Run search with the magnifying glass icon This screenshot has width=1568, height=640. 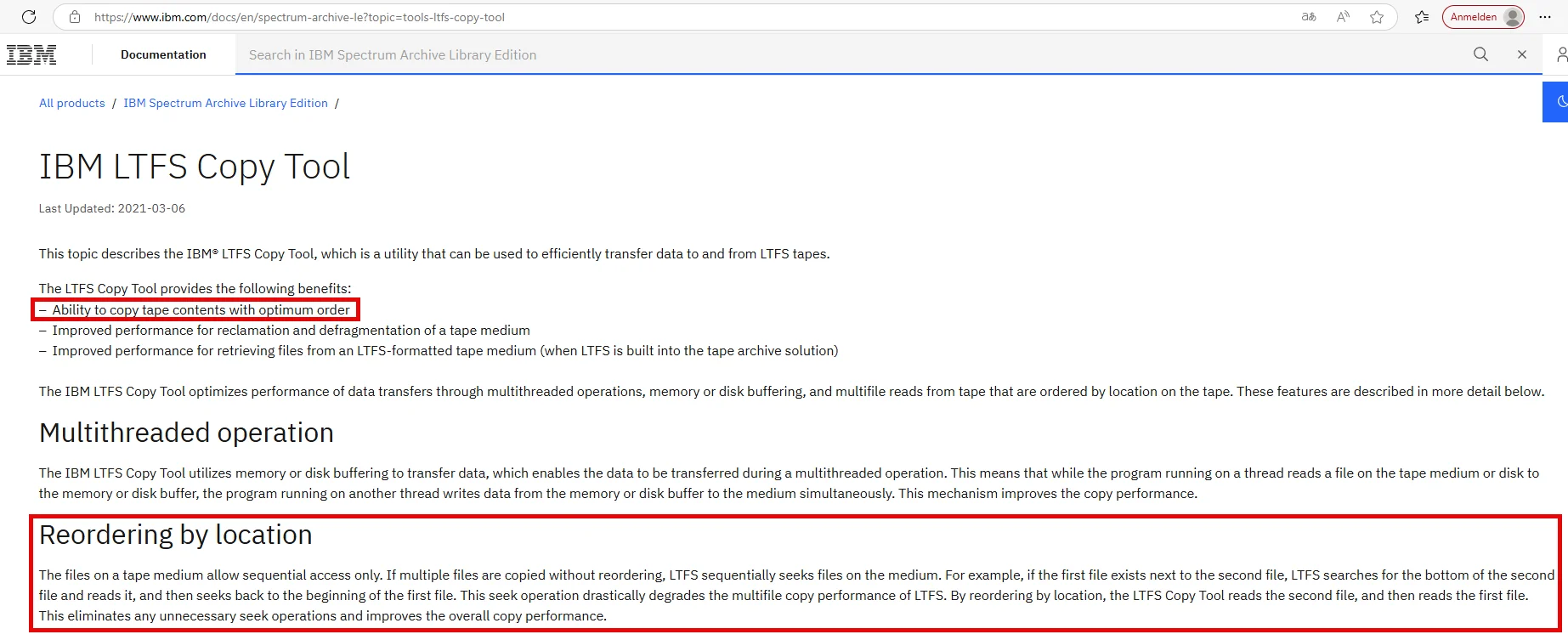(1480, 54)
